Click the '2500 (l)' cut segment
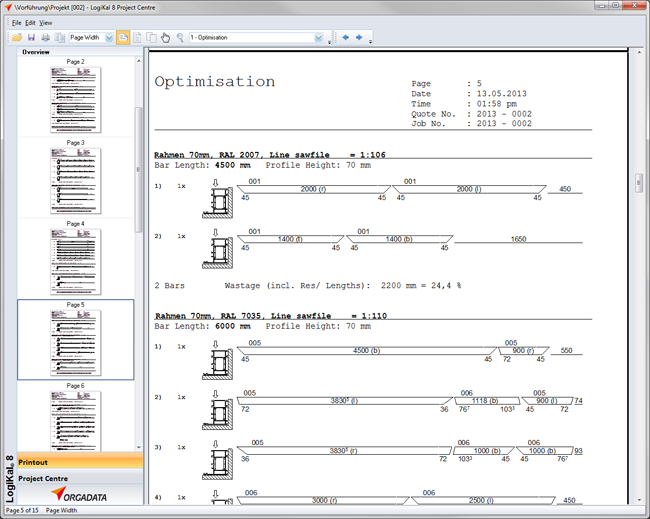Viewport: 650px width, 519px height. (x=481, y=500)
